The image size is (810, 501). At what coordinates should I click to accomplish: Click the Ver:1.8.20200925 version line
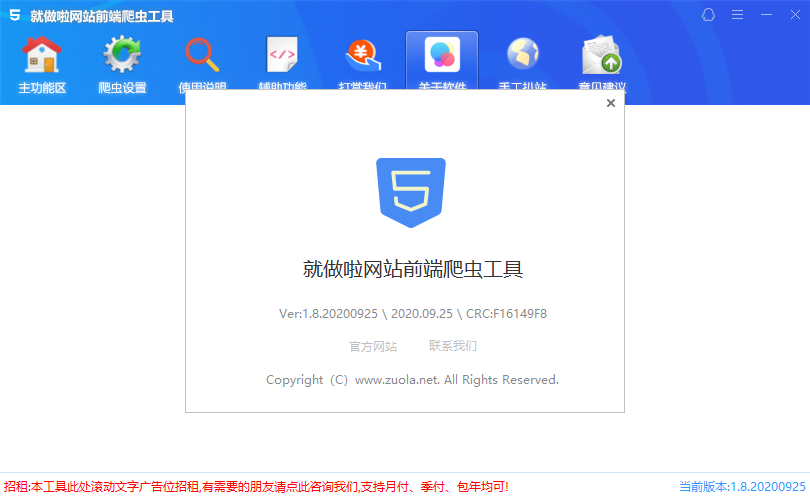point(413,314)
